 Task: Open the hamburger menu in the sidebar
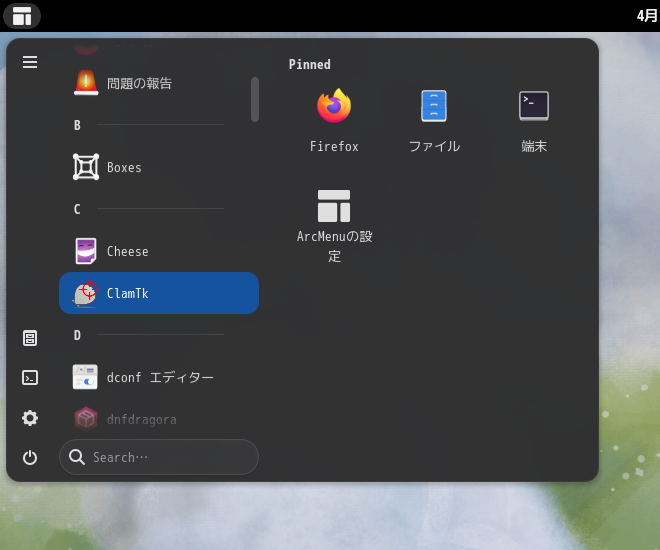(x=30, y=62)
